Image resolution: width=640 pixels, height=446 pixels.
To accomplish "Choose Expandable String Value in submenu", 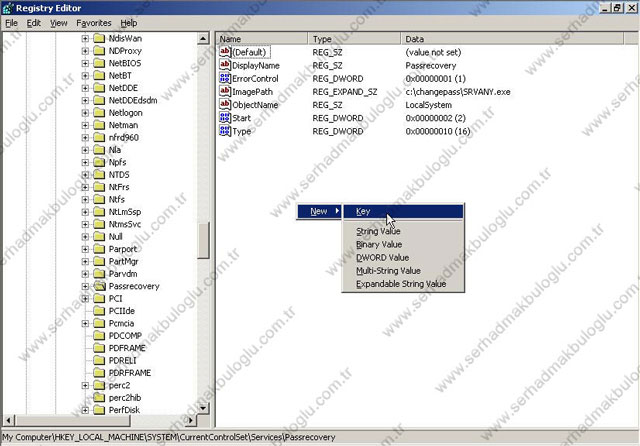I will [403, 284].
